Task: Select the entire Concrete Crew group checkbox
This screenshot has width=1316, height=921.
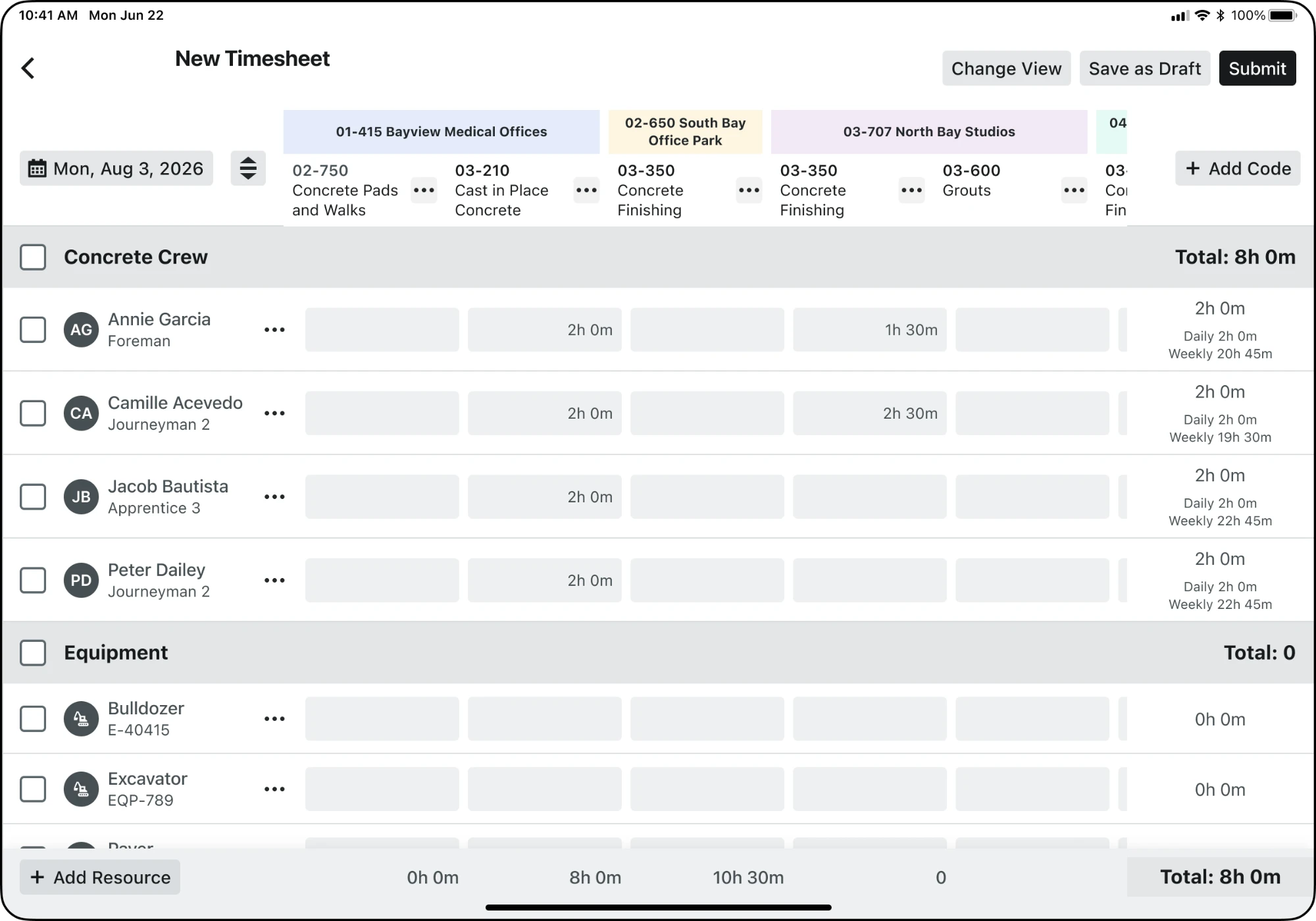Action: click(33, 257)
